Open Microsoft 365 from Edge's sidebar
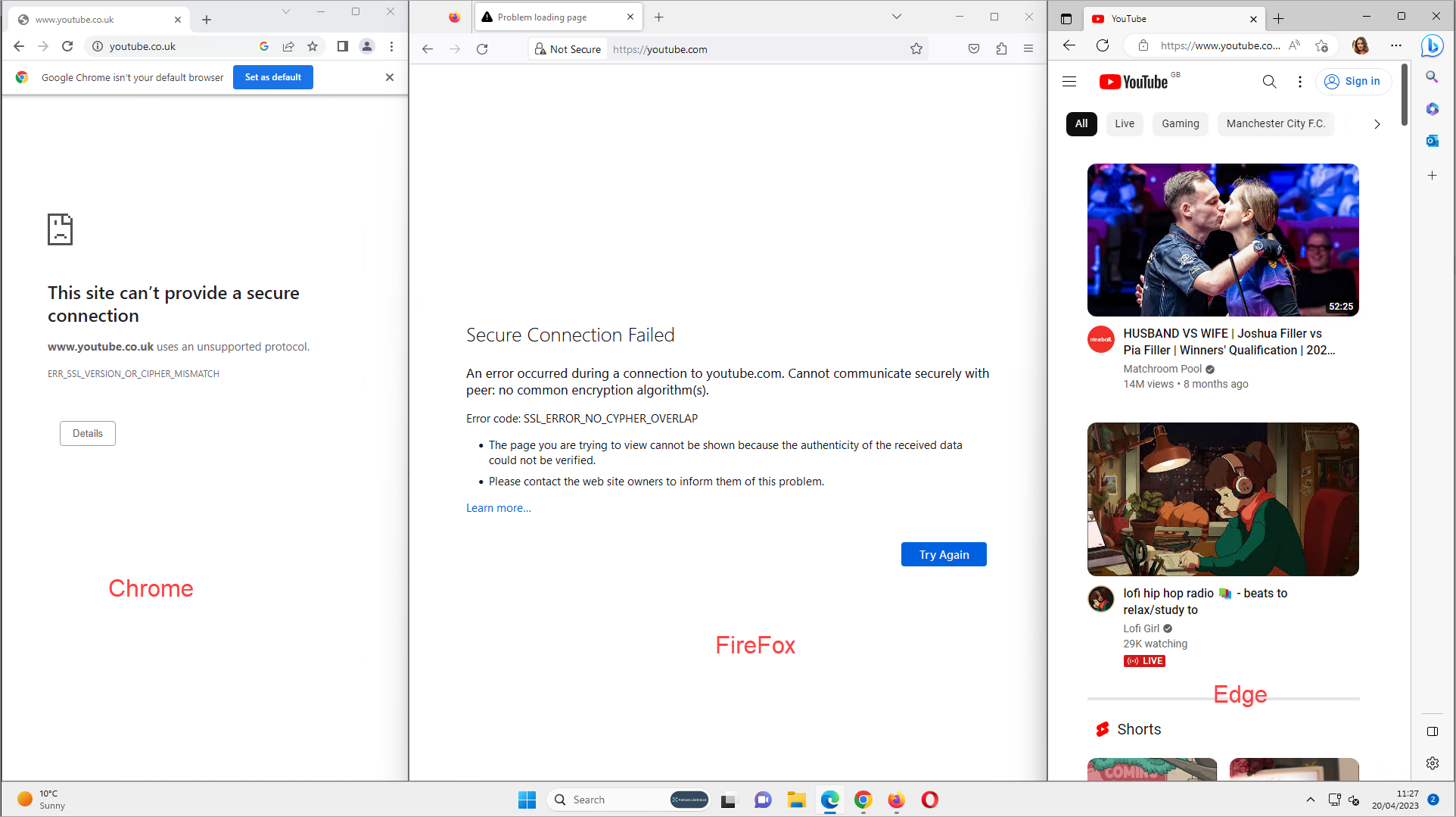1456x817 pixels. (1431, 109)
